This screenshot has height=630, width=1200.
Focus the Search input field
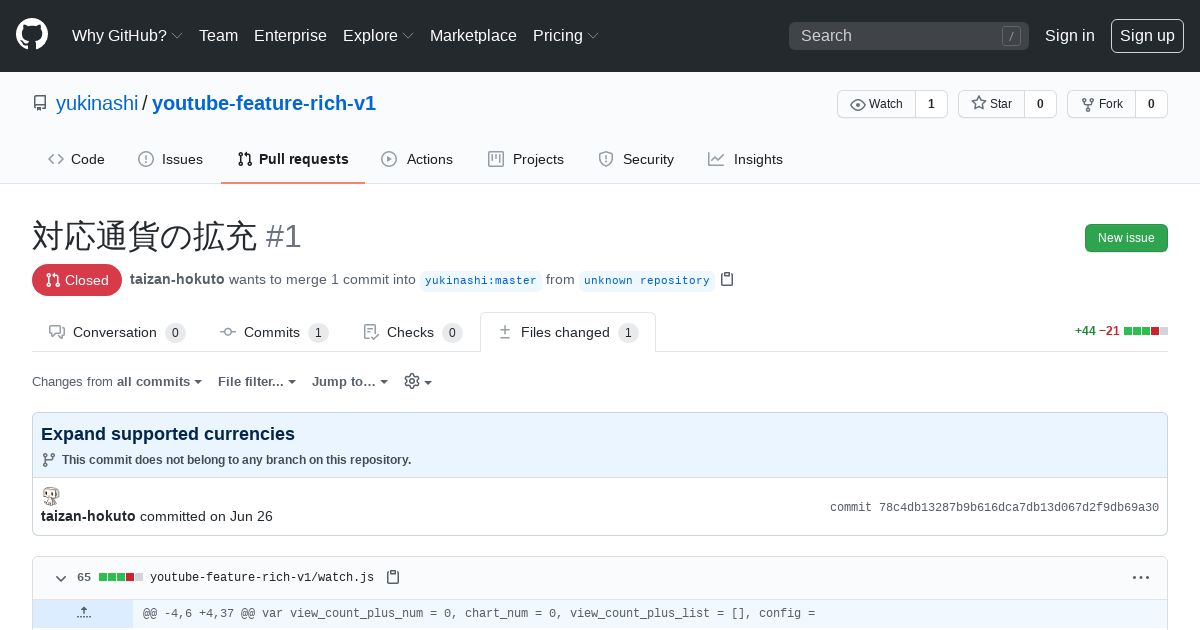click(909, 36)
